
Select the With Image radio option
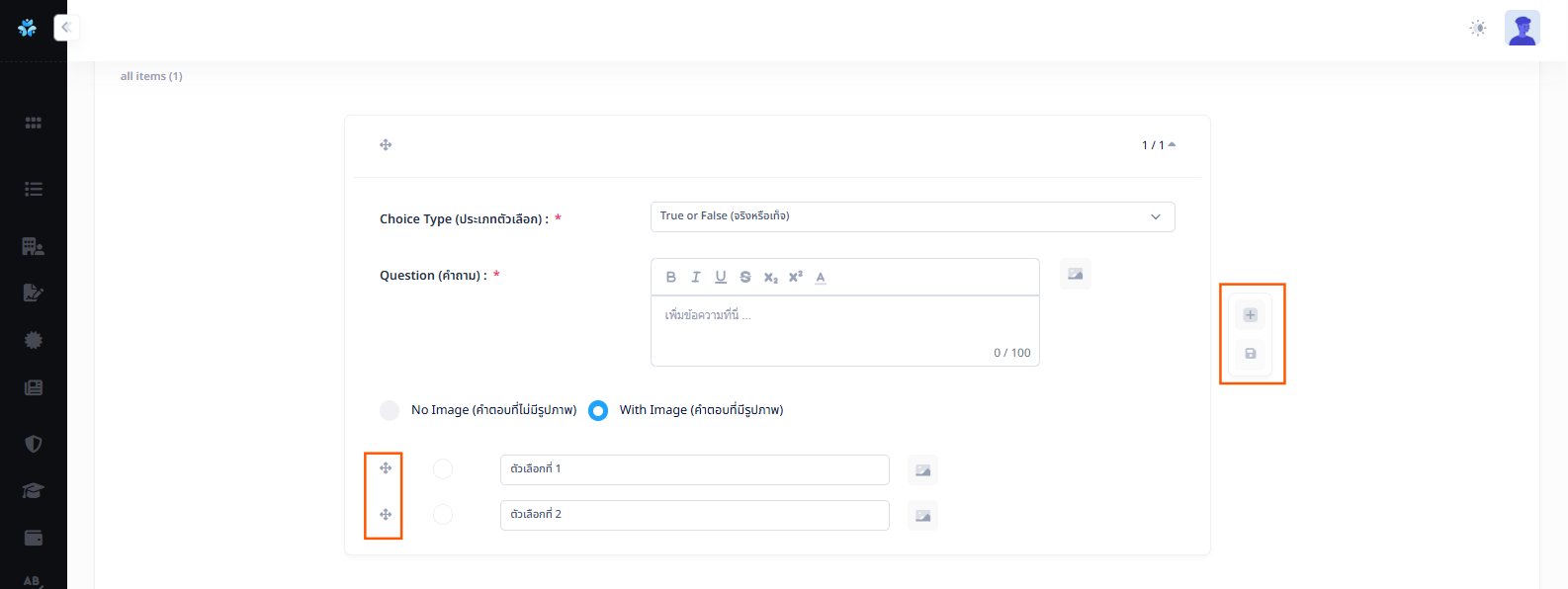(x=598, y=410)
